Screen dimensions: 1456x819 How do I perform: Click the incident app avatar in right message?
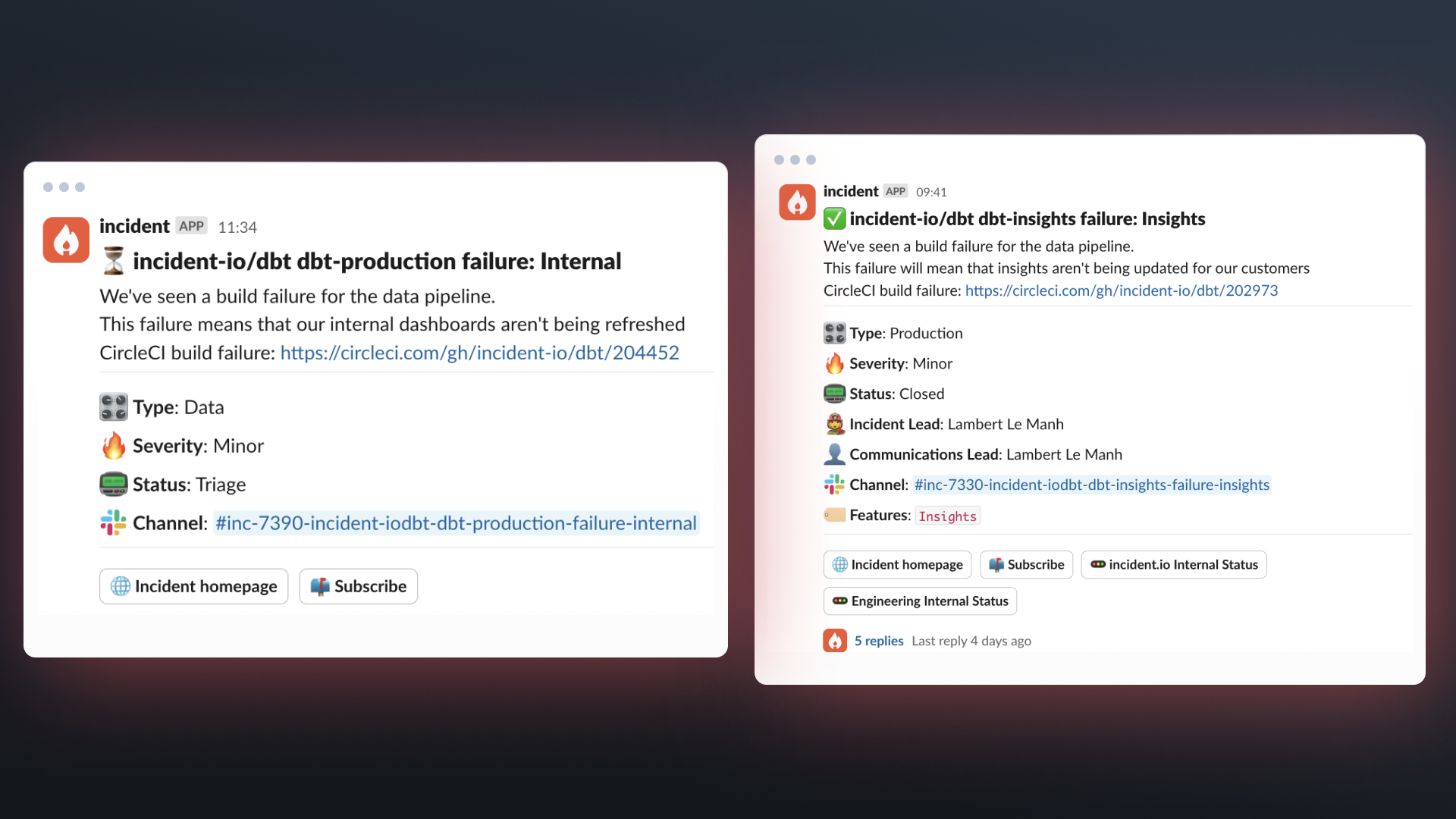797,202
